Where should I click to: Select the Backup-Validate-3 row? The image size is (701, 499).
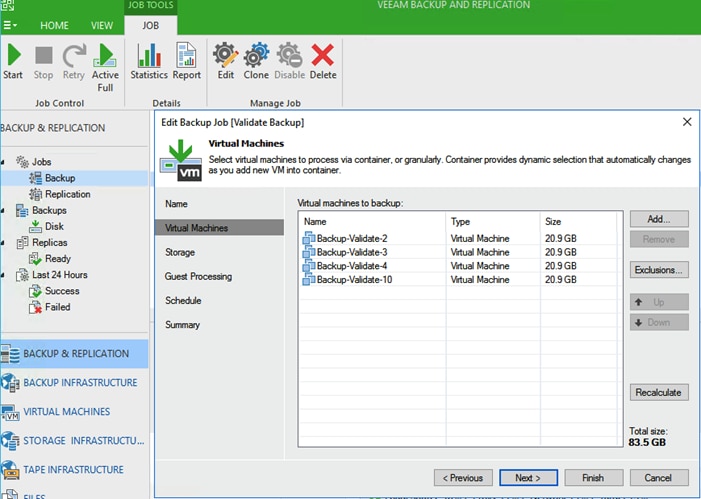460,252
